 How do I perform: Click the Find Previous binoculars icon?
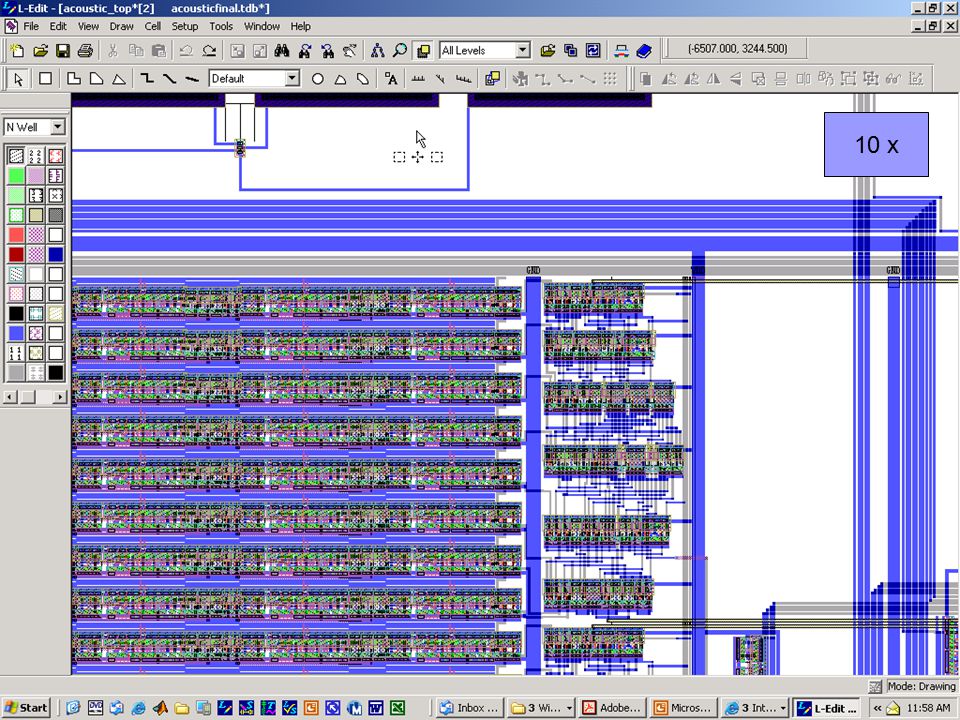[327, 51]
